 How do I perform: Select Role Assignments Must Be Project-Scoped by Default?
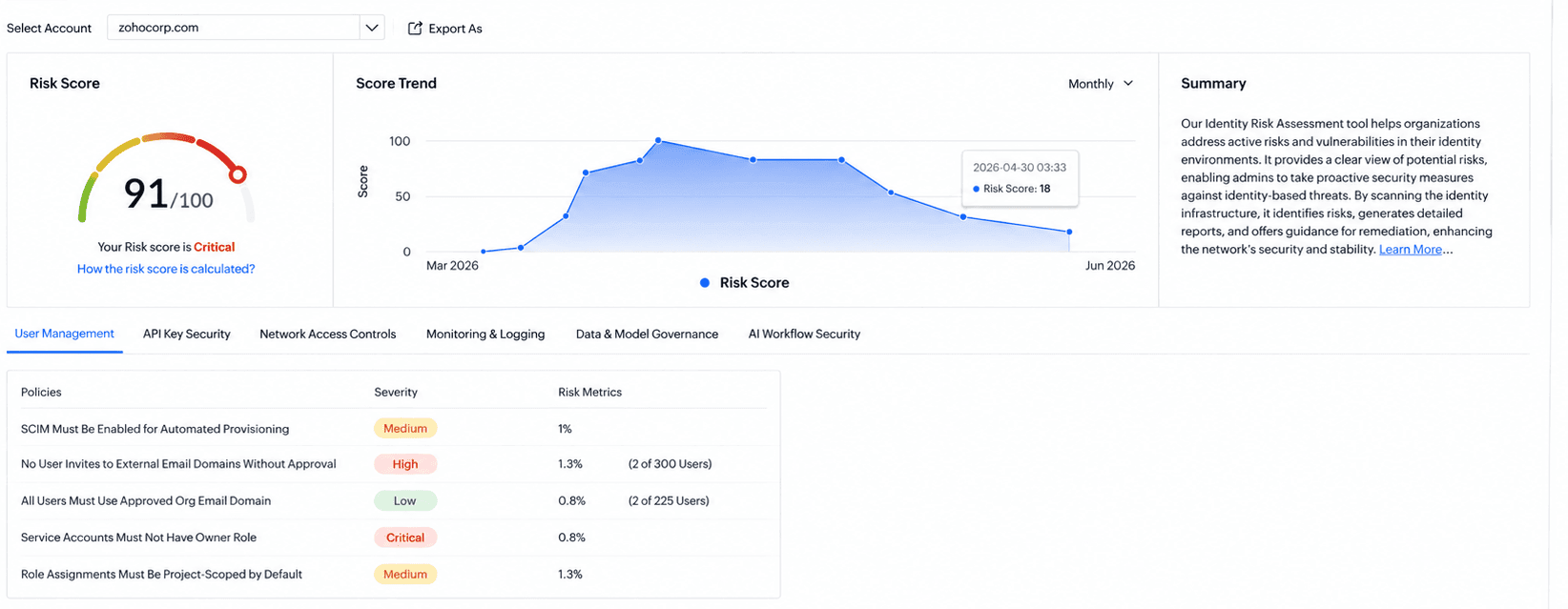coord(161,575)
